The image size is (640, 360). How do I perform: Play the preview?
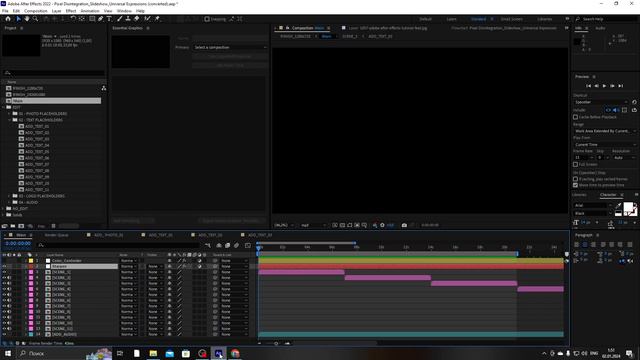(x=604, y=86)
